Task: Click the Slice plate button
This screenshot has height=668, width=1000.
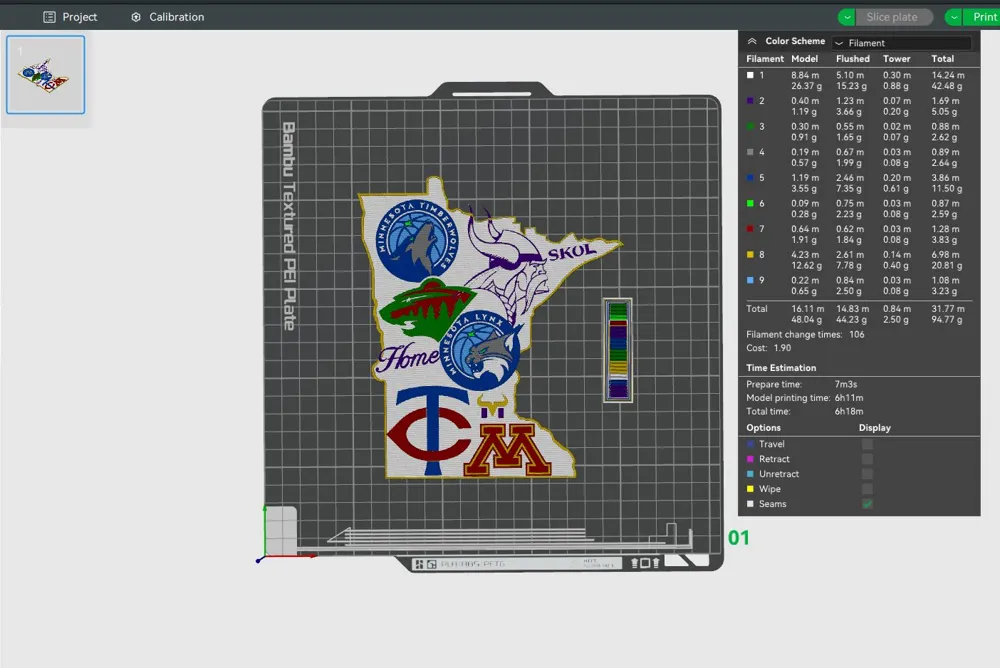Action: click(x=892, y=17)
